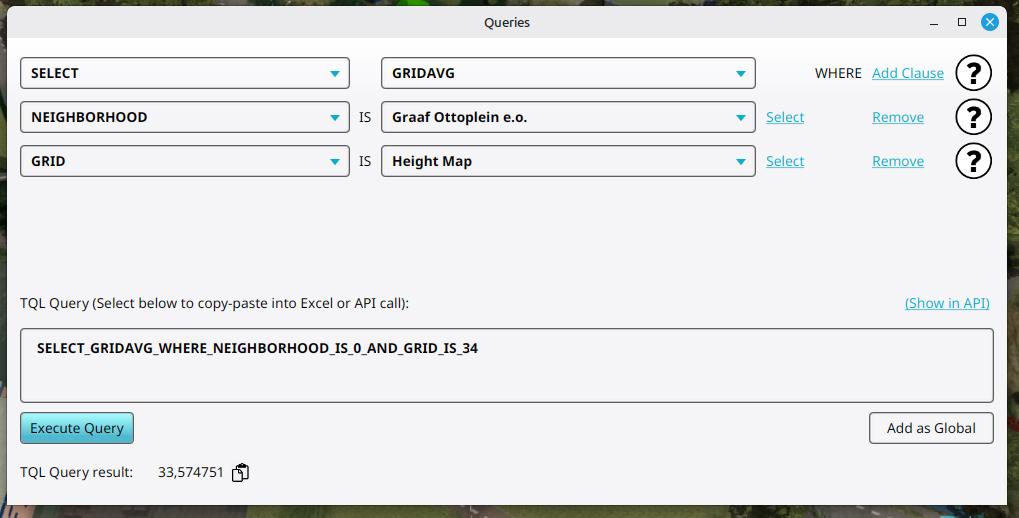Copy the TQL query result to clipboard
Image resolution: width=1019 pixels, height=518 pixels.
(x=240, y=473)
